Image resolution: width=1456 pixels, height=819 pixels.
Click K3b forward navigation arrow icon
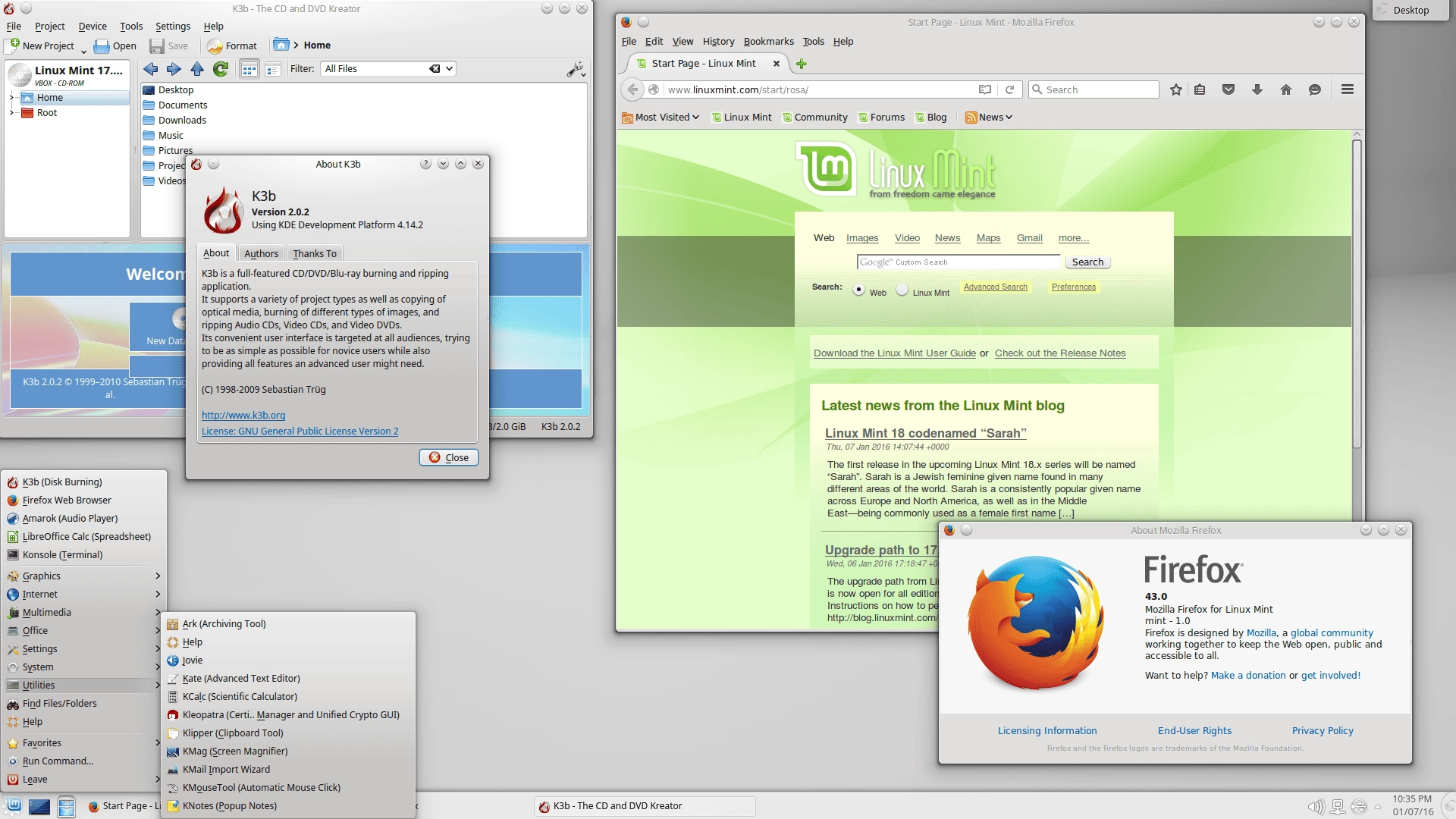pos(174,69)
